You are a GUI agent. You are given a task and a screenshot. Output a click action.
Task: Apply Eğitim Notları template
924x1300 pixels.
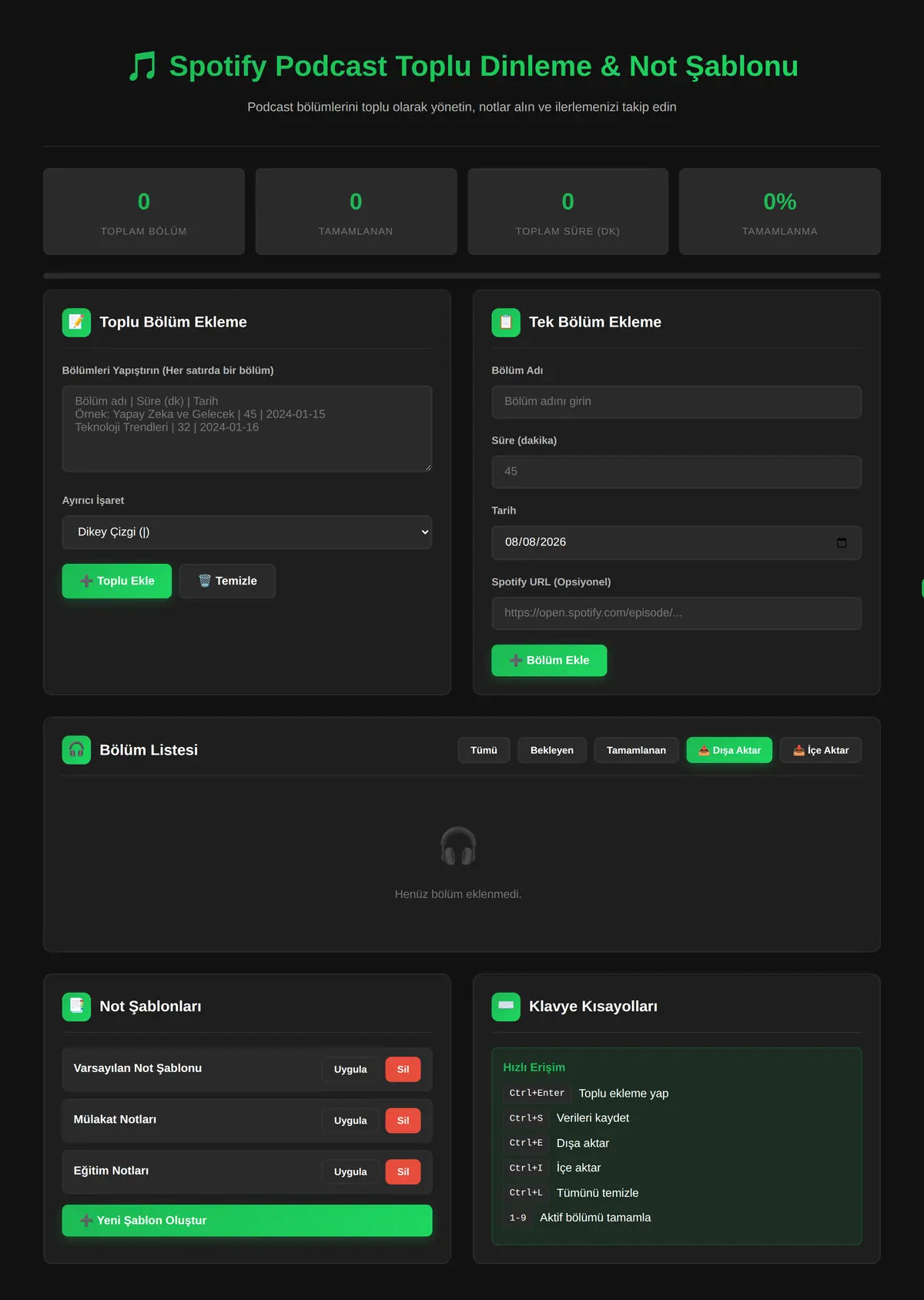(350, 1171)
